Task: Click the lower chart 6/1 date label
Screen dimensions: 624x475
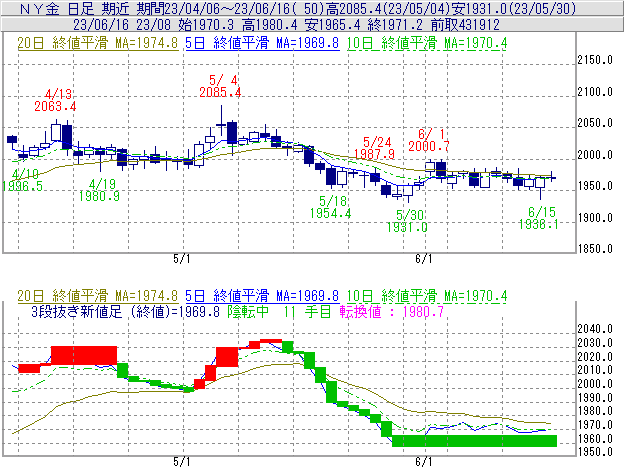Action: click(424, 462)
